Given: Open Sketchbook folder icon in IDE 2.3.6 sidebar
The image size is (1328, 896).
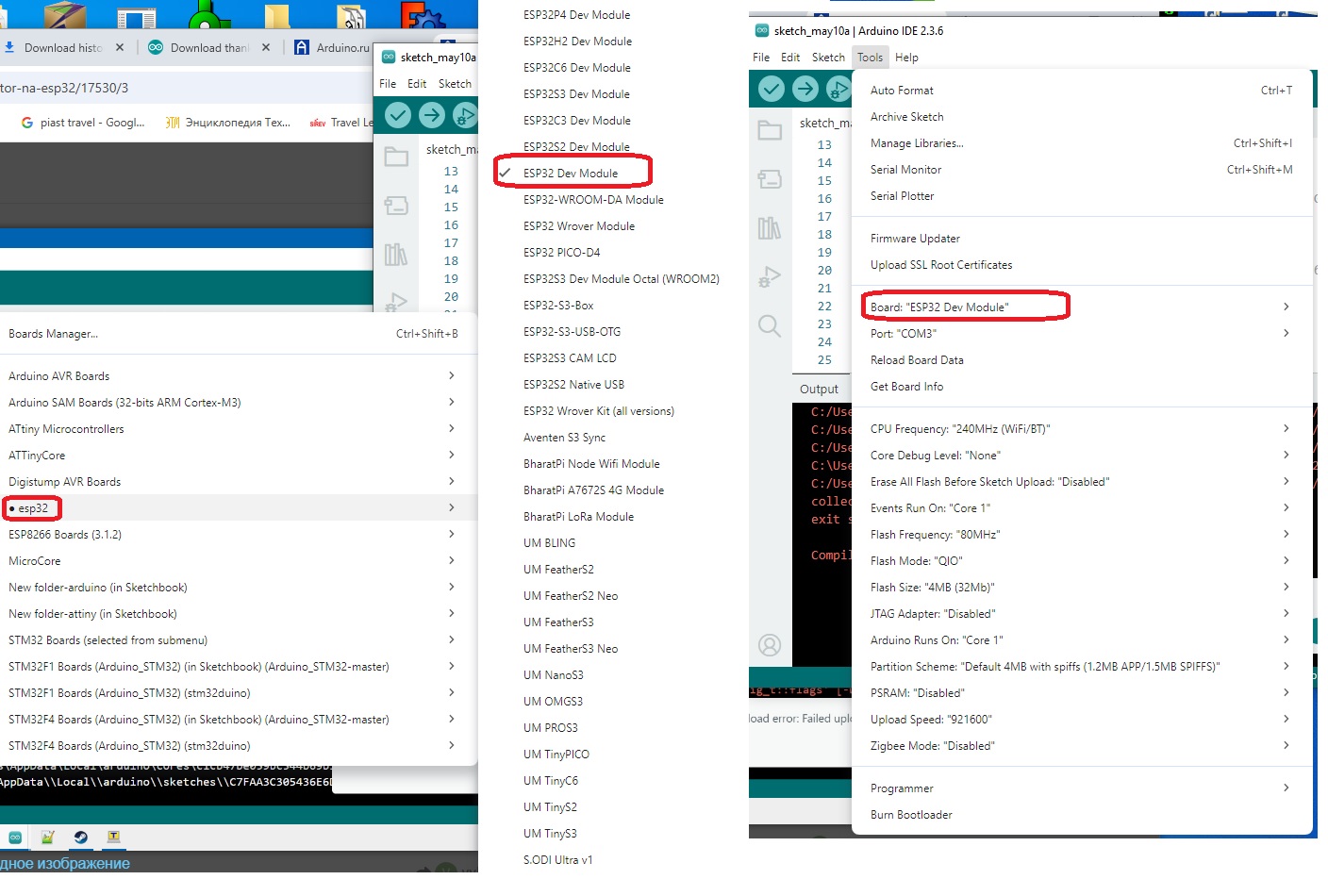Looking at the screenshot, I should click(x=770, y=130).
